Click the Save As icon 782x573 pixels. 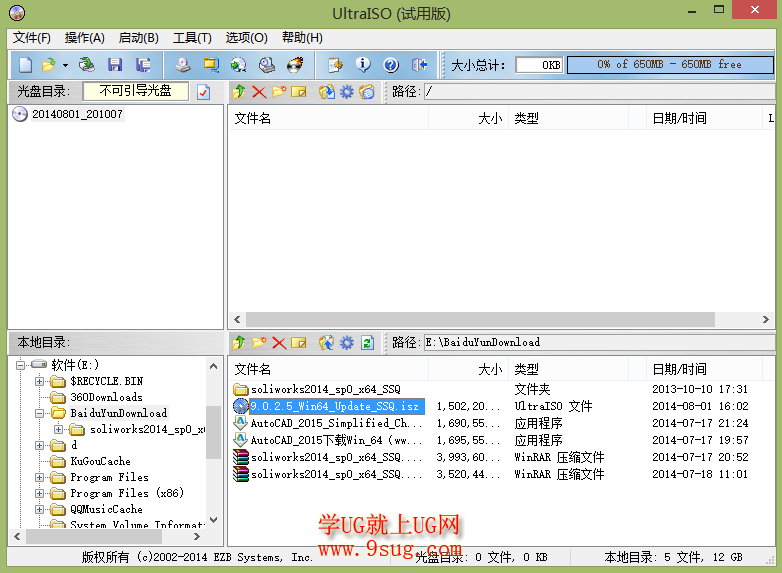144,65
